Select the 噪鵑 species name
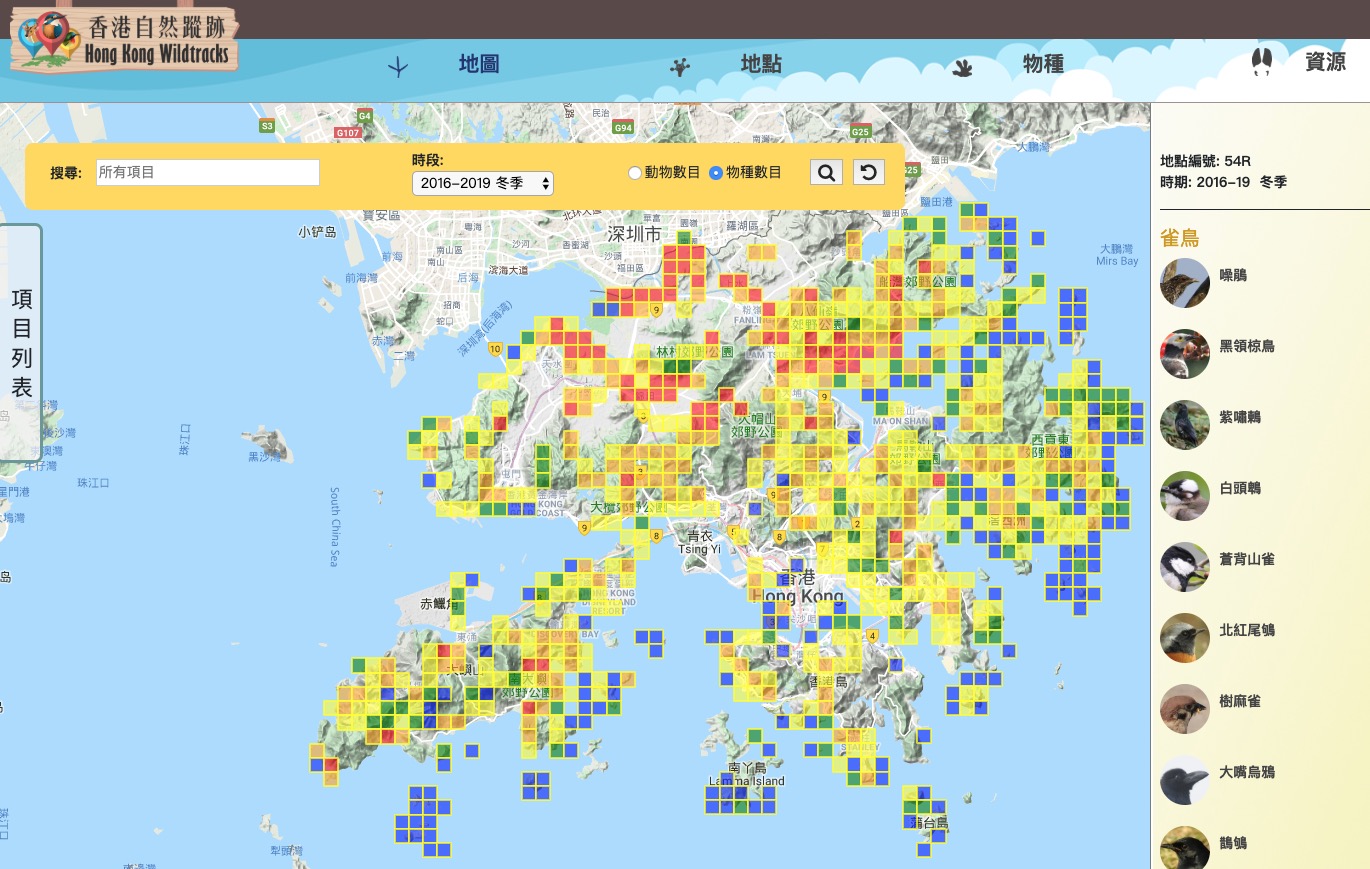Screen dimensions: 1370x869 click(1233, 275)
